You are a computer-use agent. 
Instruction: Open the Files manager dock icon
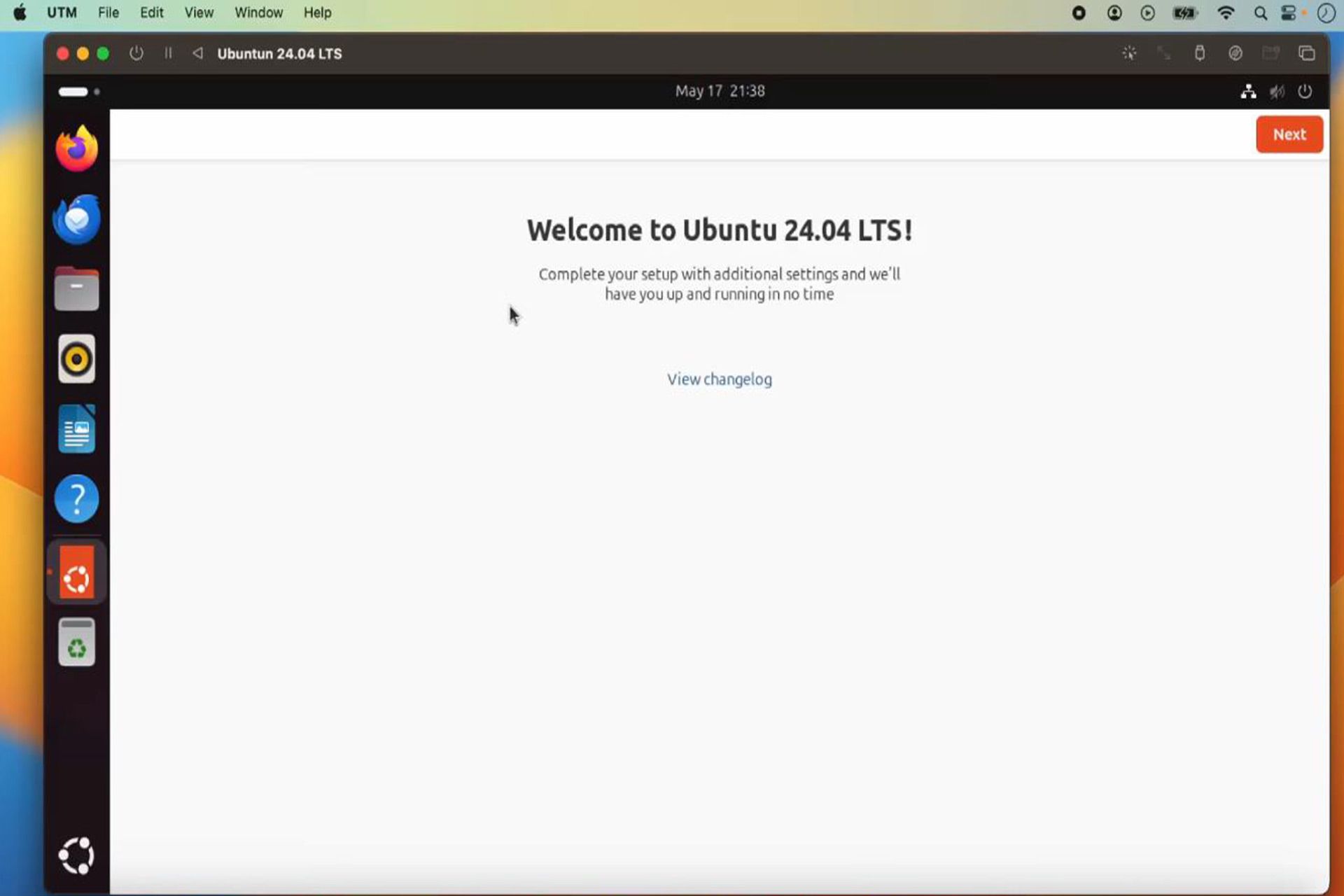click(77, 288)
